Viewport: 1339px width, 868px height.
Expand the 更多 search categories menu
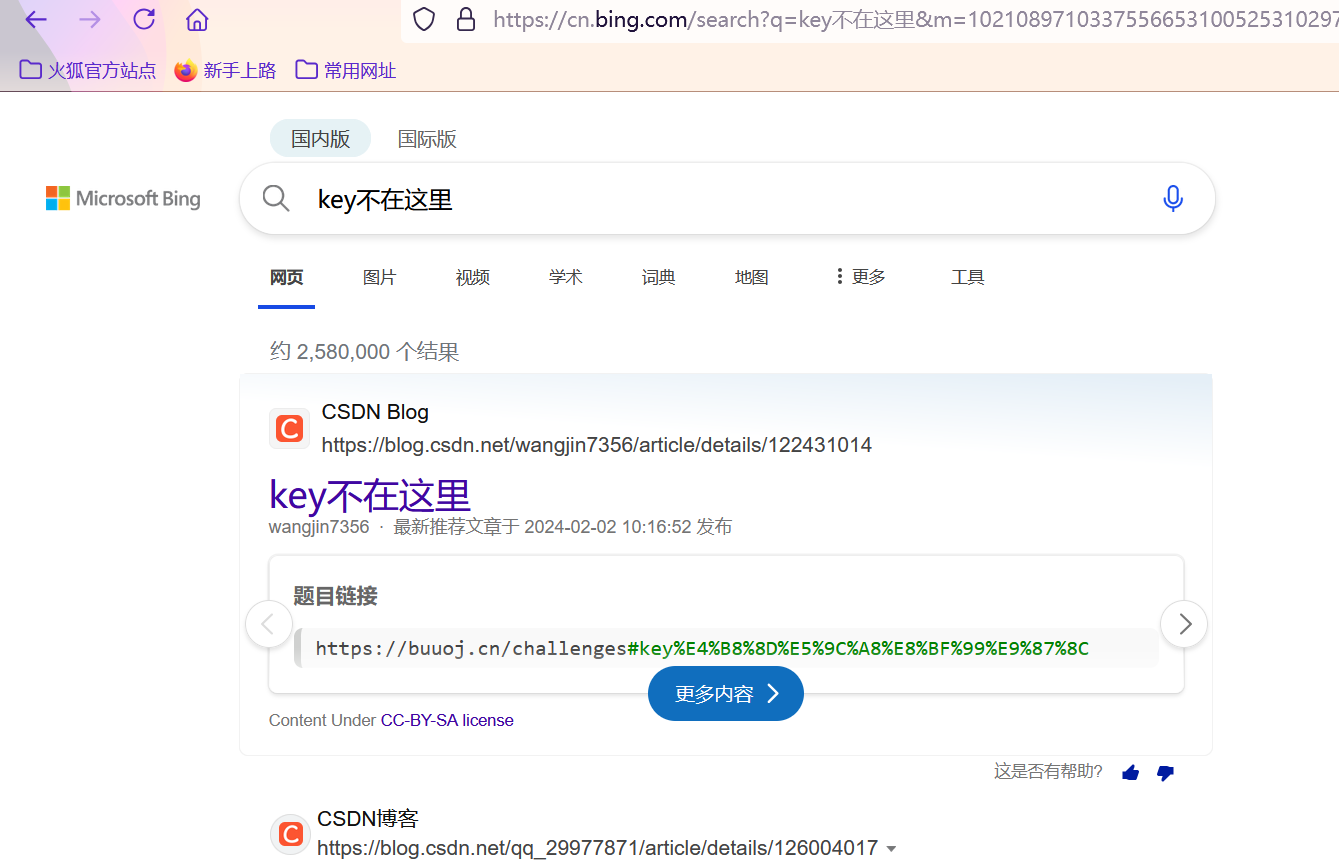[x=858, y=276]
